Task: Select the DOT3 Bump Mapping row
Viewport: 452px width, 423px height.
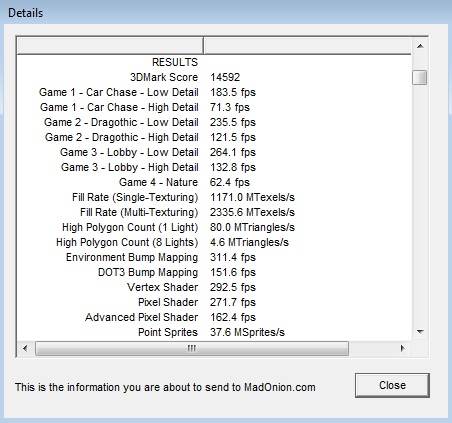Action: tap(214, 272)
